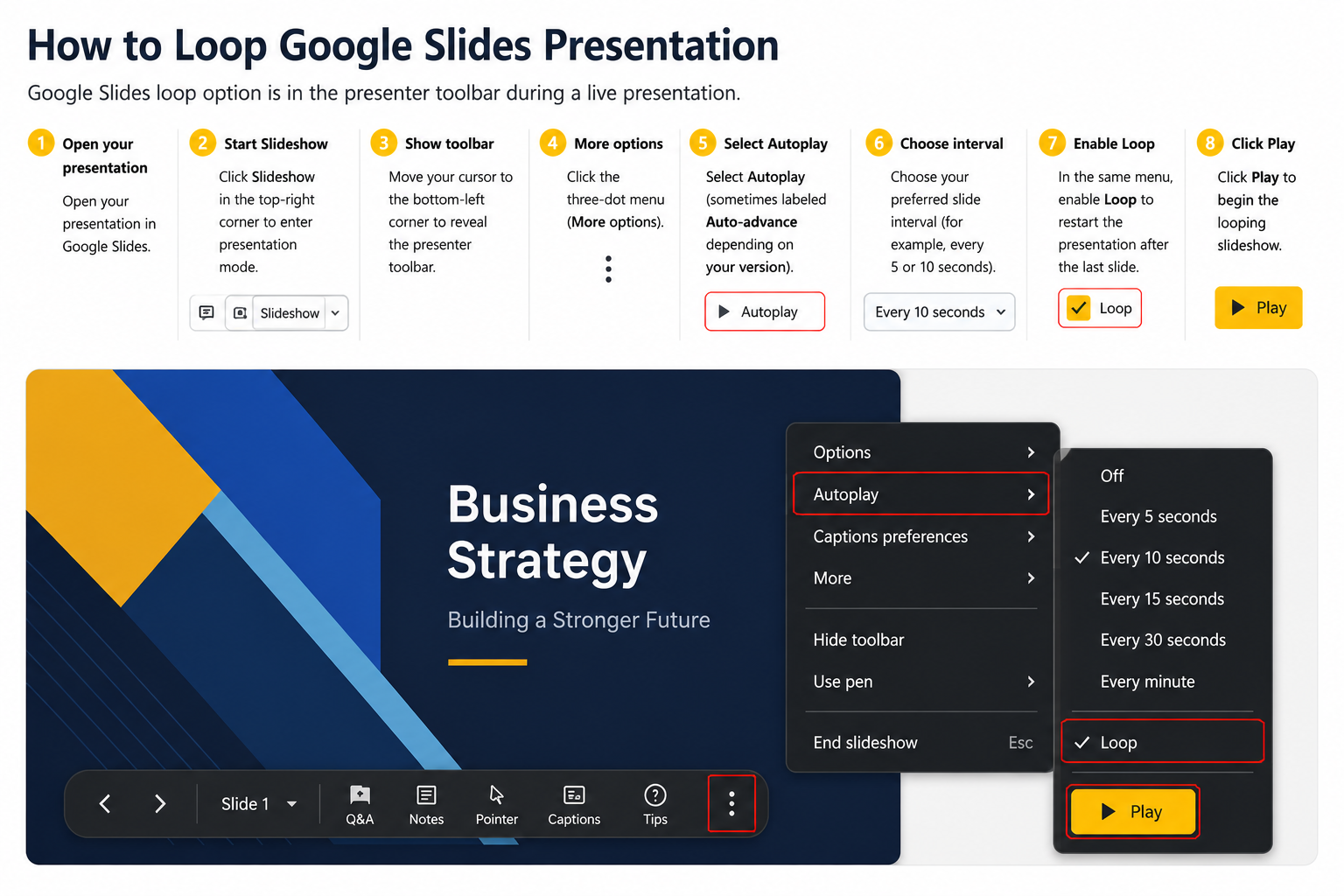
Task: Expand the Autoplay submenu
Action: pos(920,493)
